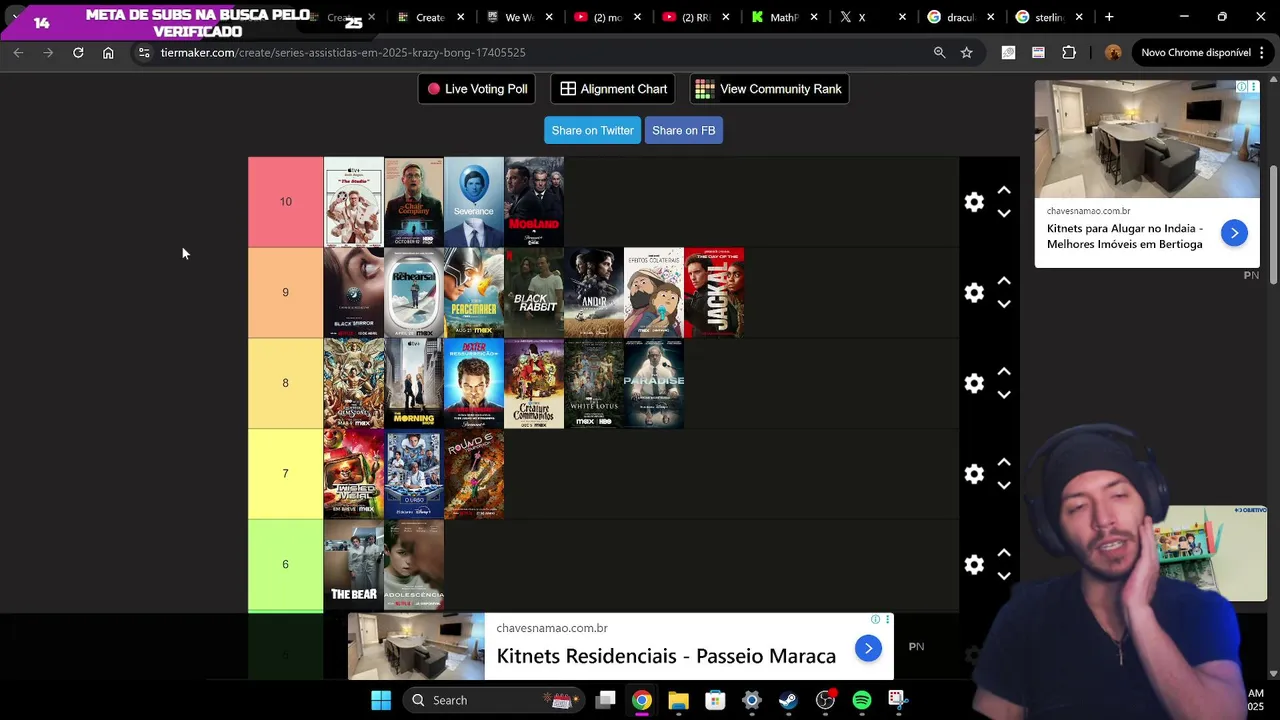Move tier 8 row up with arrow
The height and width of the screenshot is (720, 1280).
[x=1004, y=371]
